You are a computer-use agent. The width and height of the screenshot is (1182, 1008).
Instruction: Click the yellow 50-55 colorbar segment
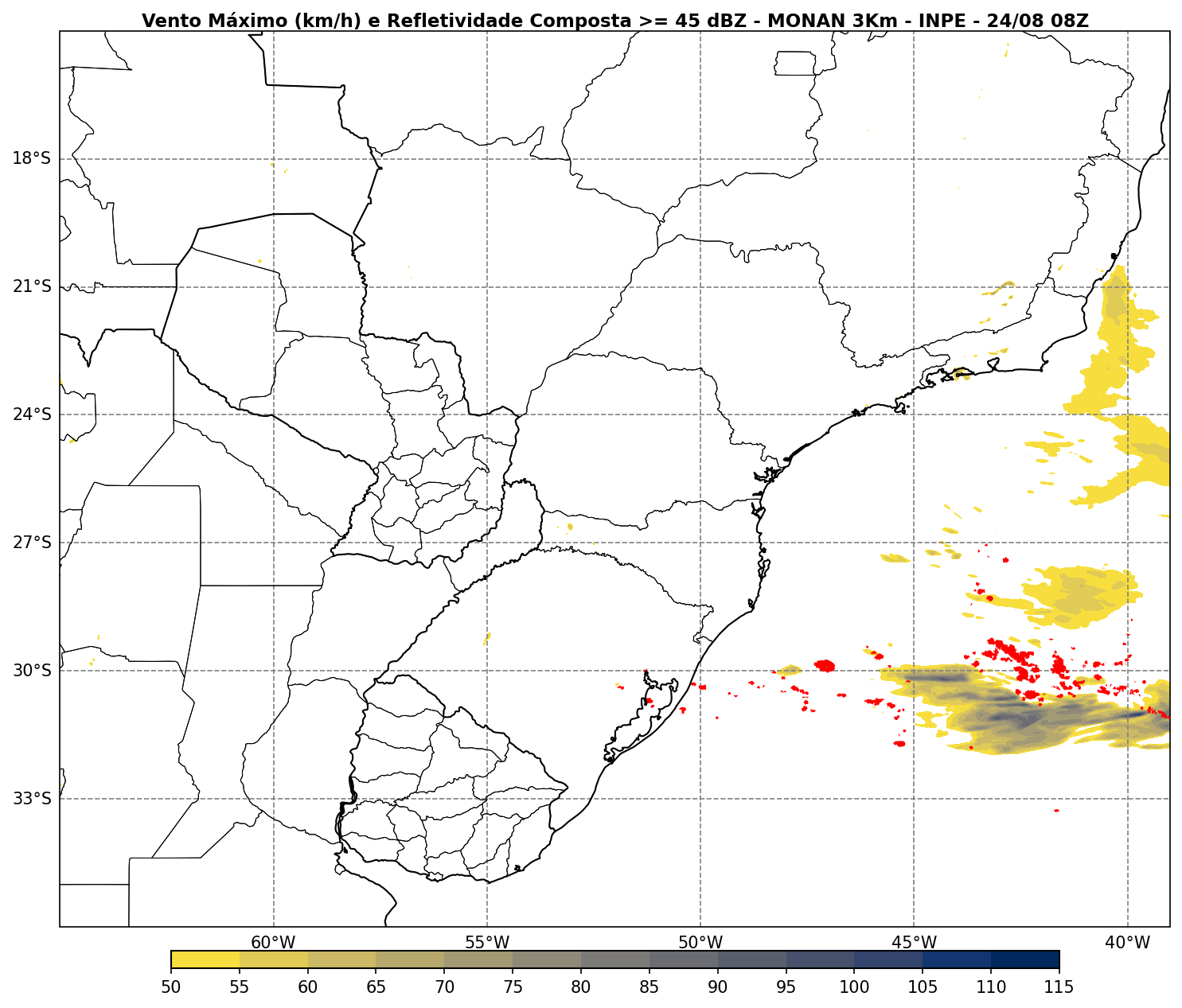point(205,959)
